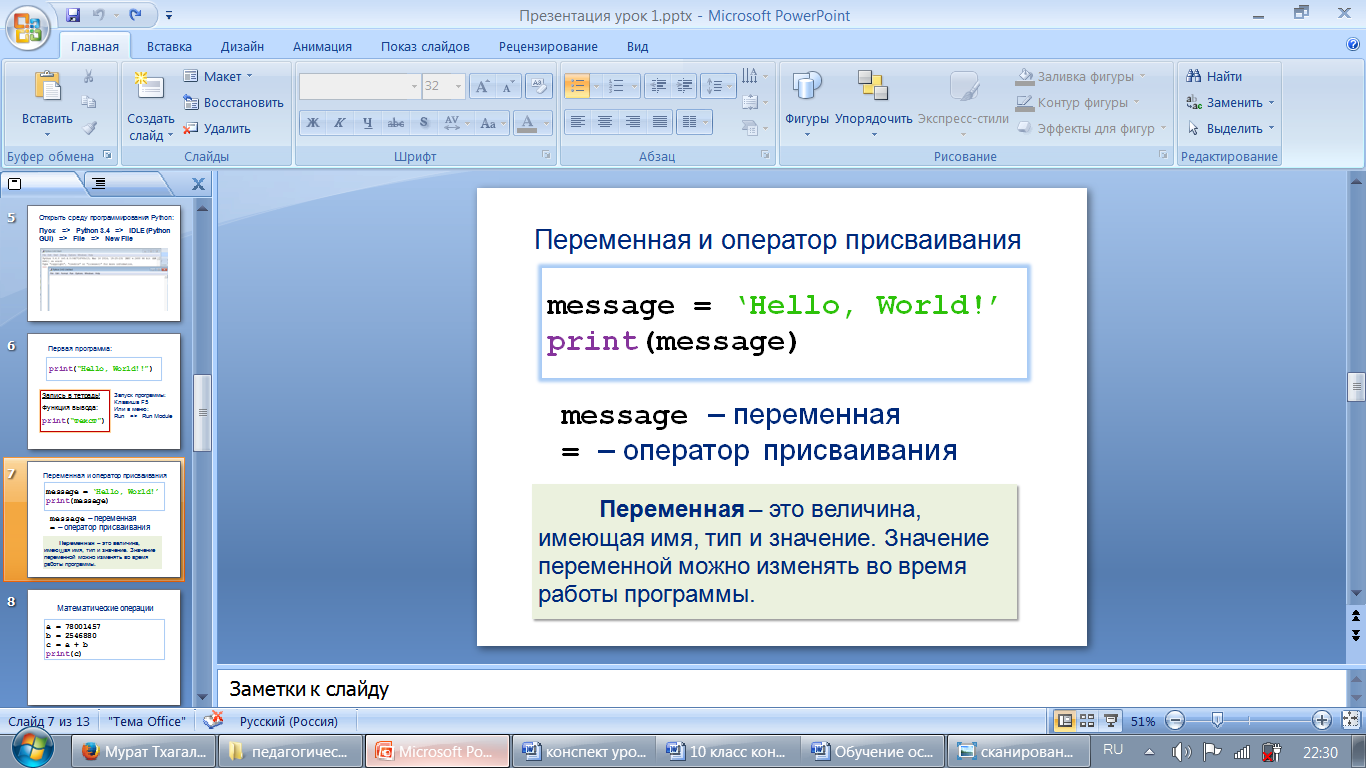The image size is (1366, 768).
Task: Select normal view icon in status bar
Action: point(1065,720)
